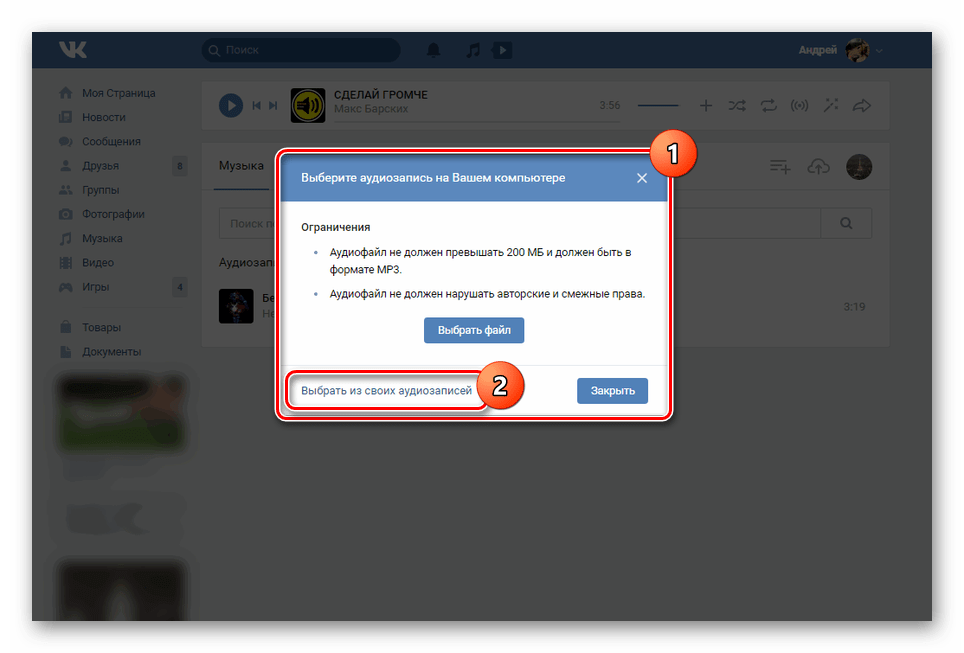Click the round avatar beside upload icon

point(859,167)
